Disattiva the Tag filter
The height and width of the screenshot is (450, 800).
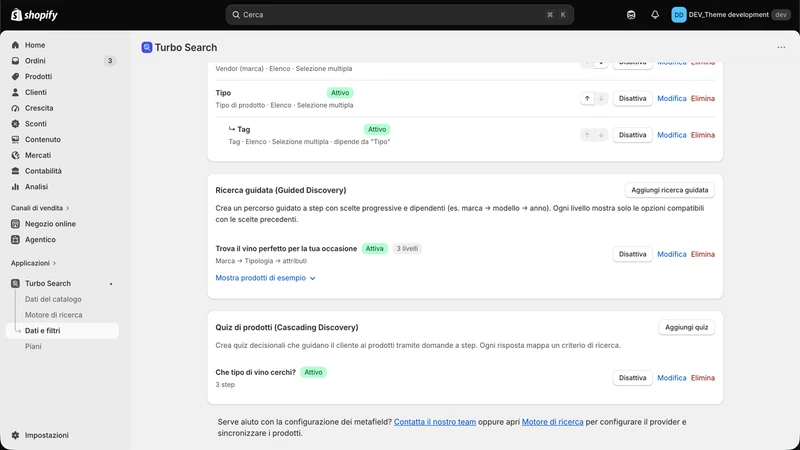(x=632, y=135)
